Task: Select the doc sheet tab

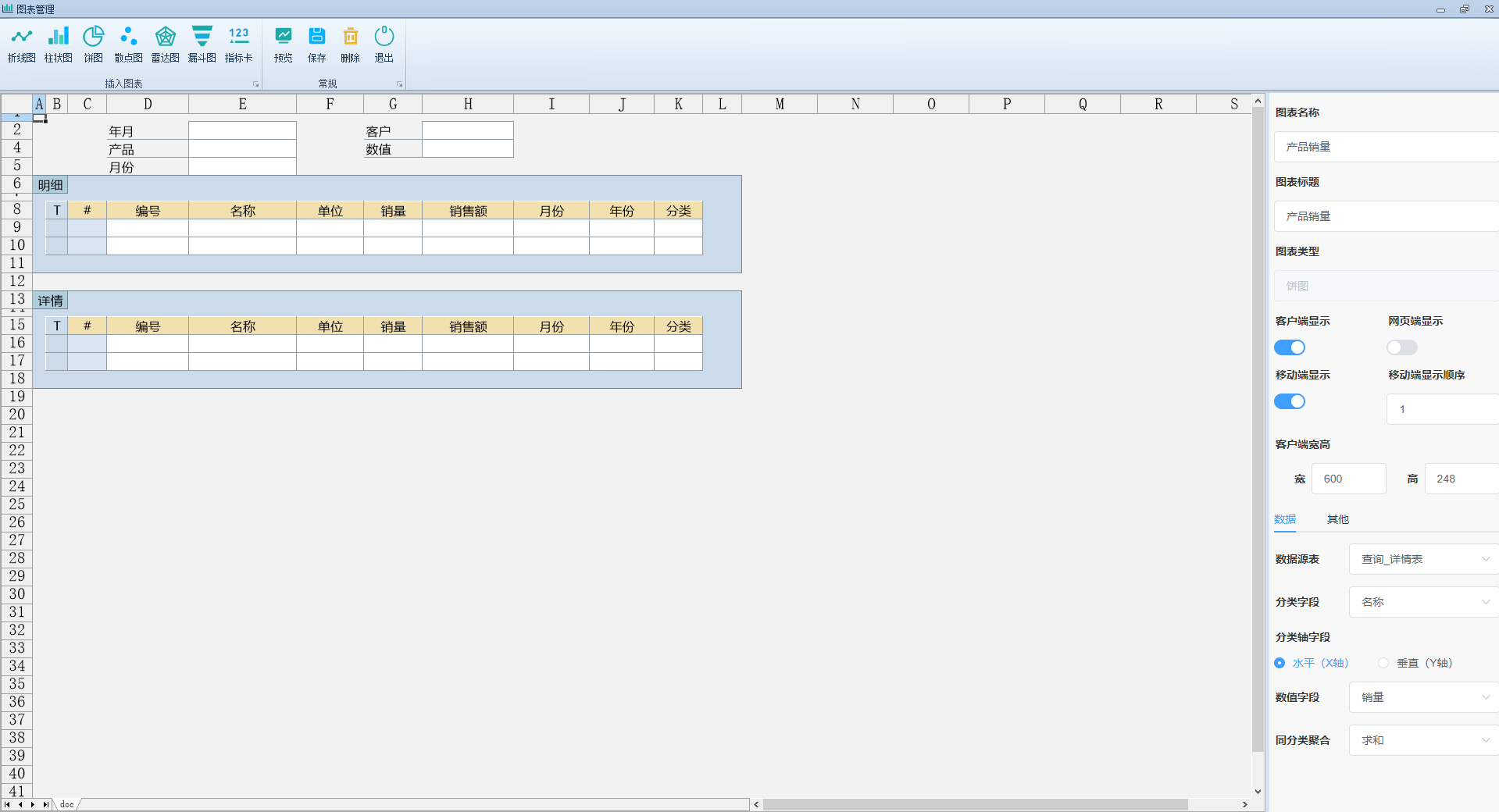Action: [x=67, y=804]
